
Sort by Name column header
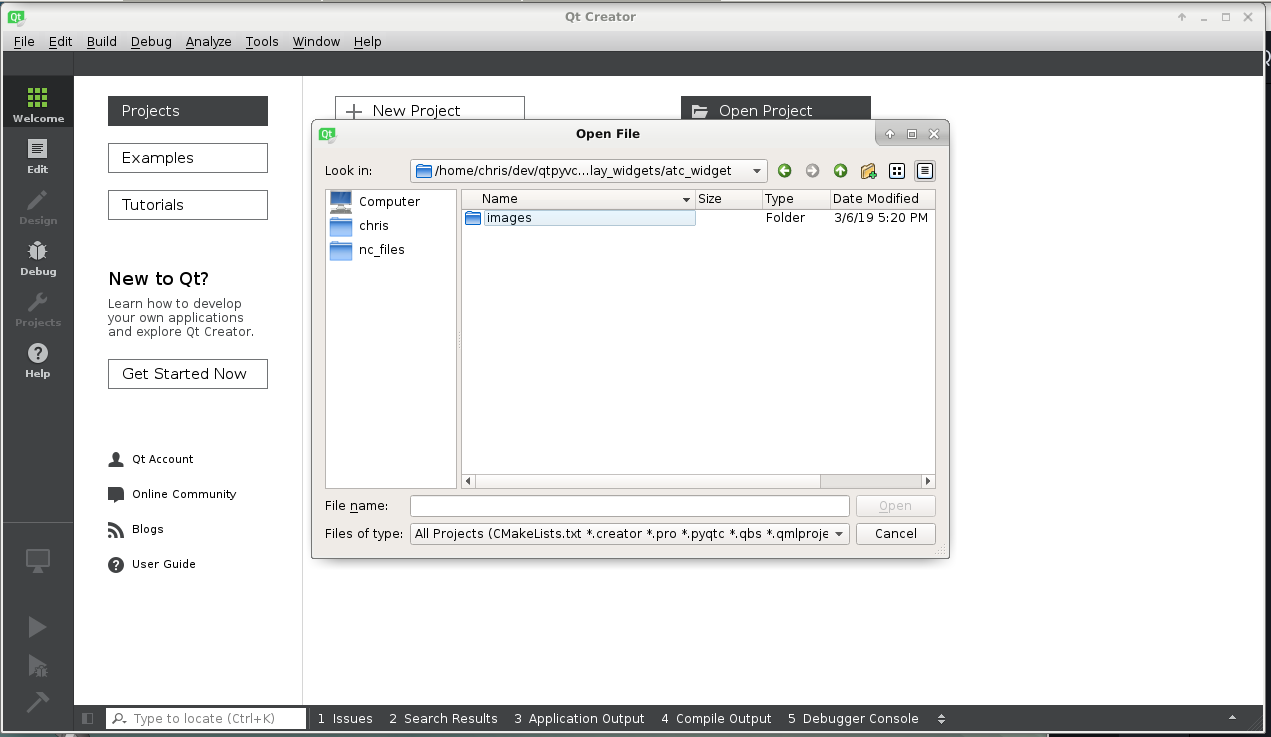pyautogui.click(x=579, y=199)
